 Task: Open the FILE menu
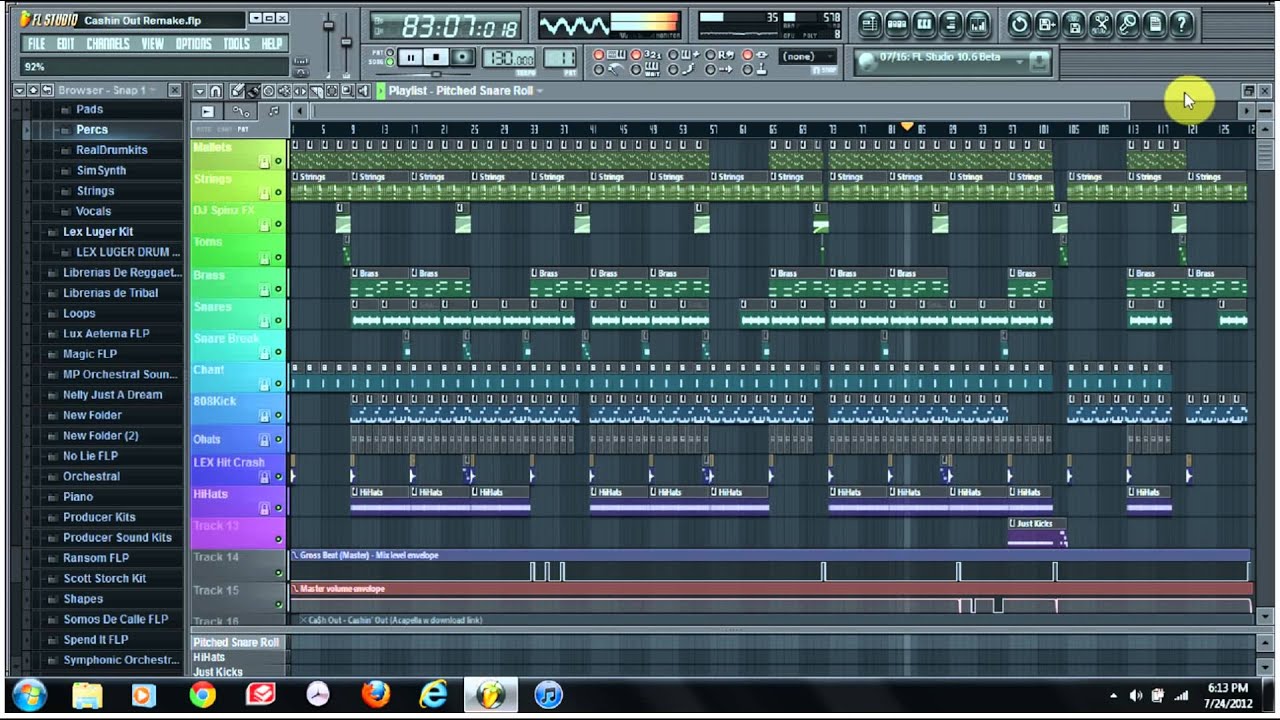(36, 44)
